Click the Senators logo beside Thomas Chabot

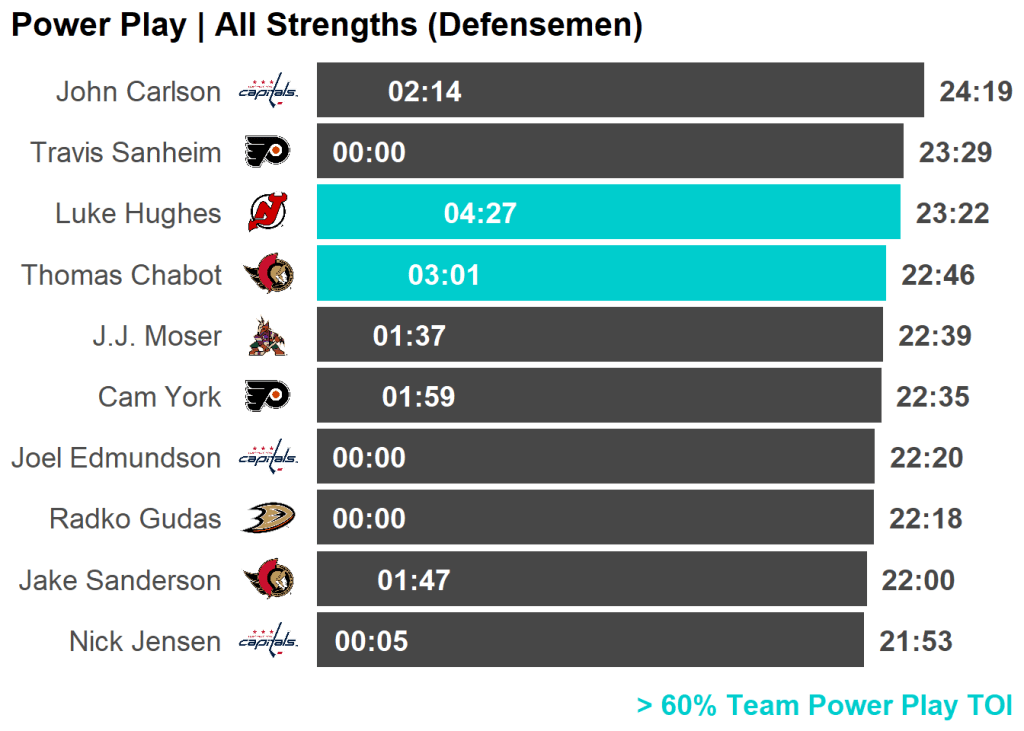(268, 274)
